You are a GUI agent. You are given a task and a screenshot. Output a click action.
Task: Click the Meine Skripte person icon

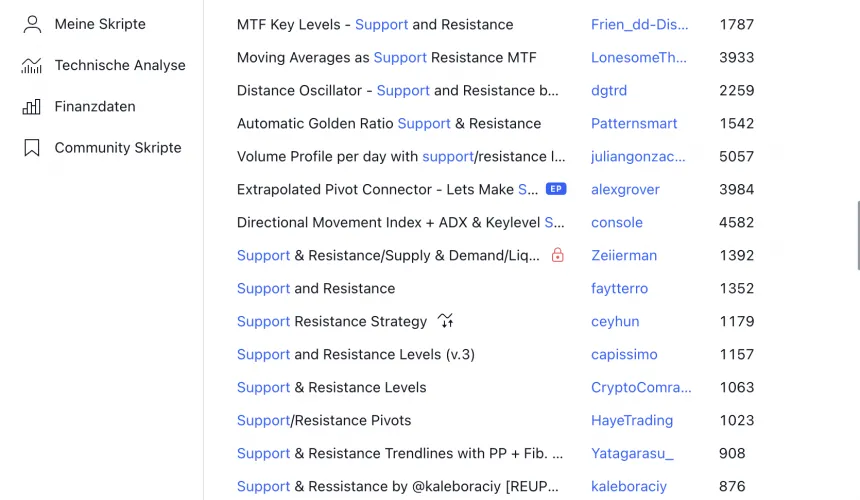point(32,24)
